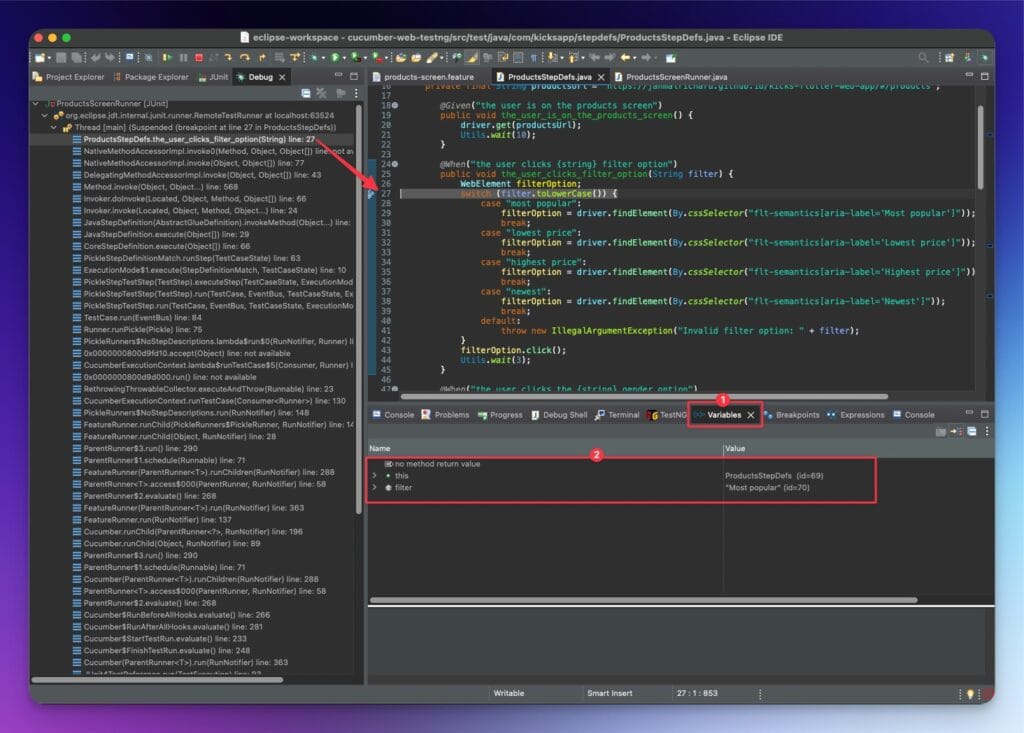Click the Save toolbar icon
Image resolution: width=1024 pixels, height=733 pixels.
click(61, 57)
